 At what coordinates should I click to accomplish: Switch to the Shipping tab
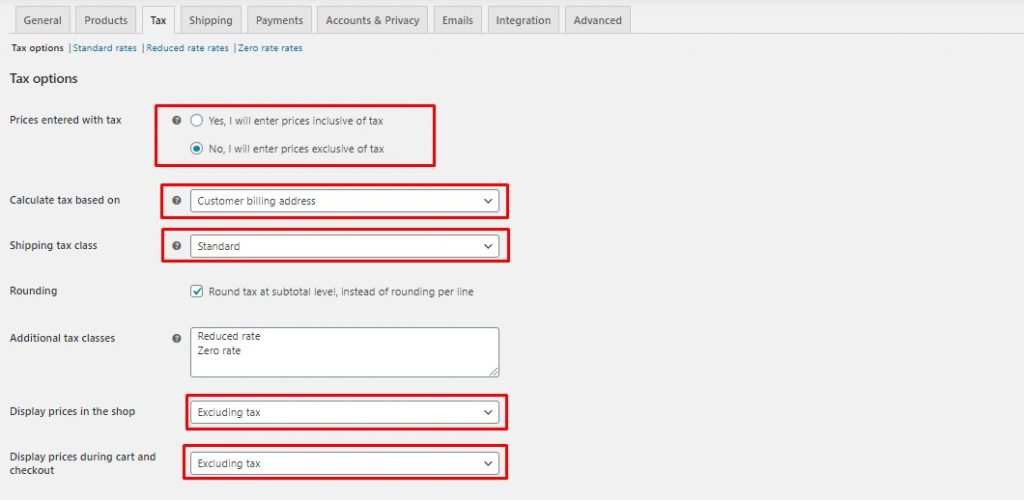(x=211, y=20)
